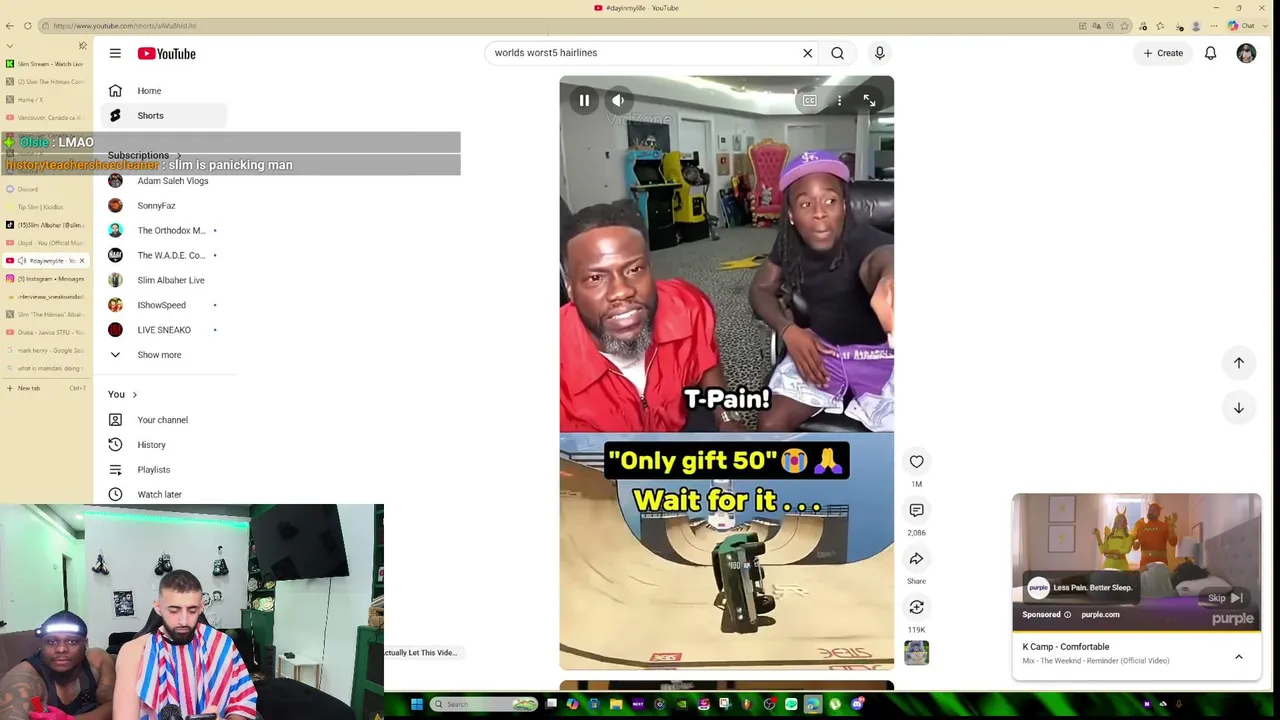Skip the miniplayer ad
Image resolution: width=1280 pixels, height=720 pixels.
(1224, 598)
